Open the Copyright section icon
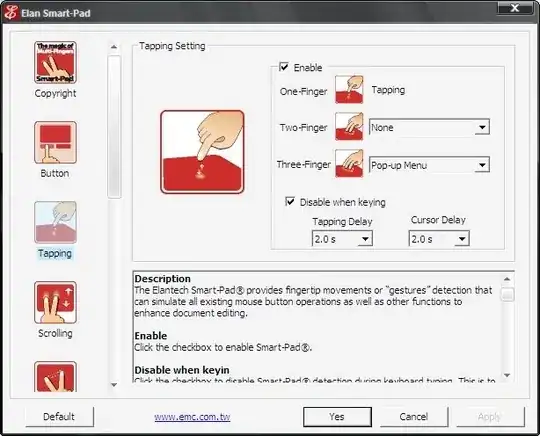540x436 pixels. tap(55, 62)
